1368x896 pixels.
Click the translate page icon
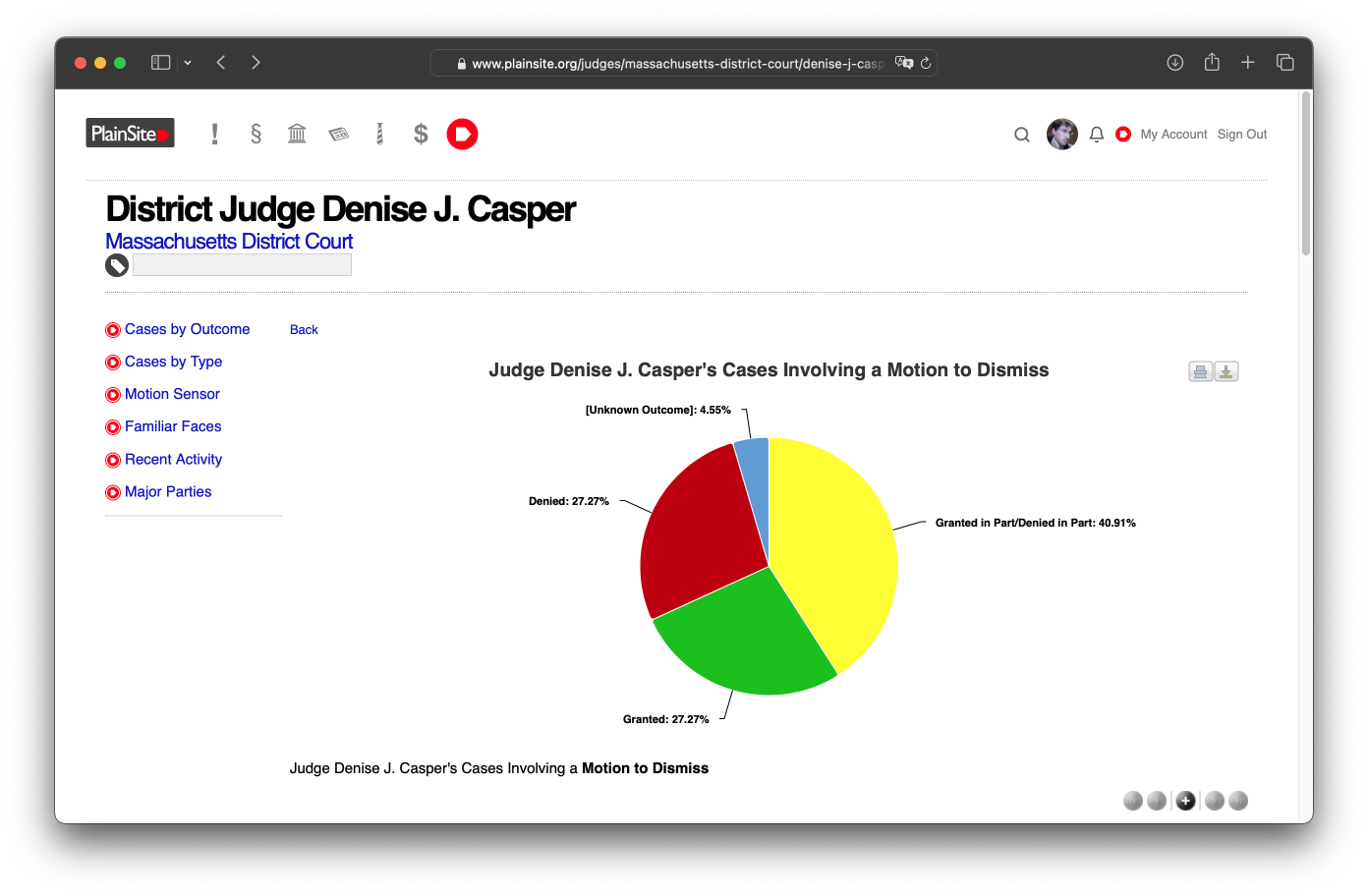pyautogui.click(x=904, y=63)
